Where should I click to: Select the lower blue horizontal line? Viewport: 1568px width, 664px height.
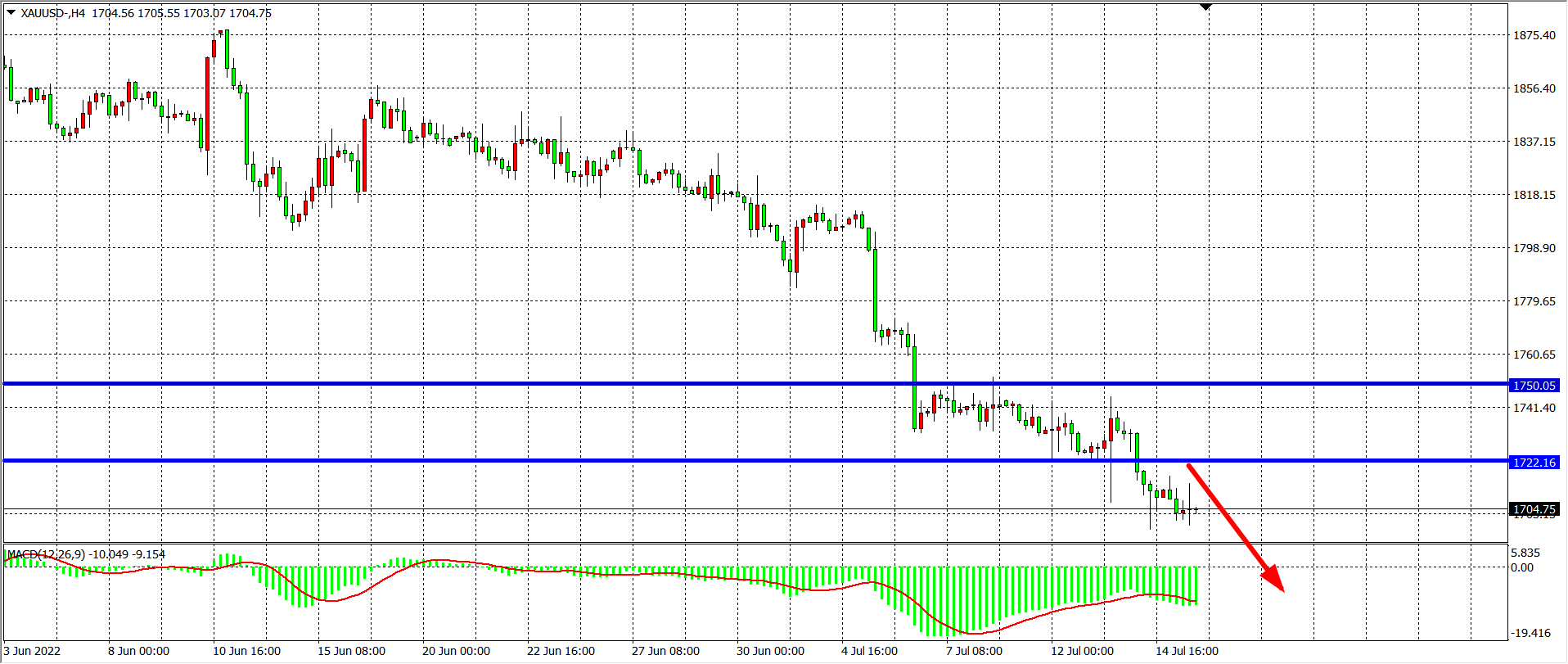(x=573, y=461)
